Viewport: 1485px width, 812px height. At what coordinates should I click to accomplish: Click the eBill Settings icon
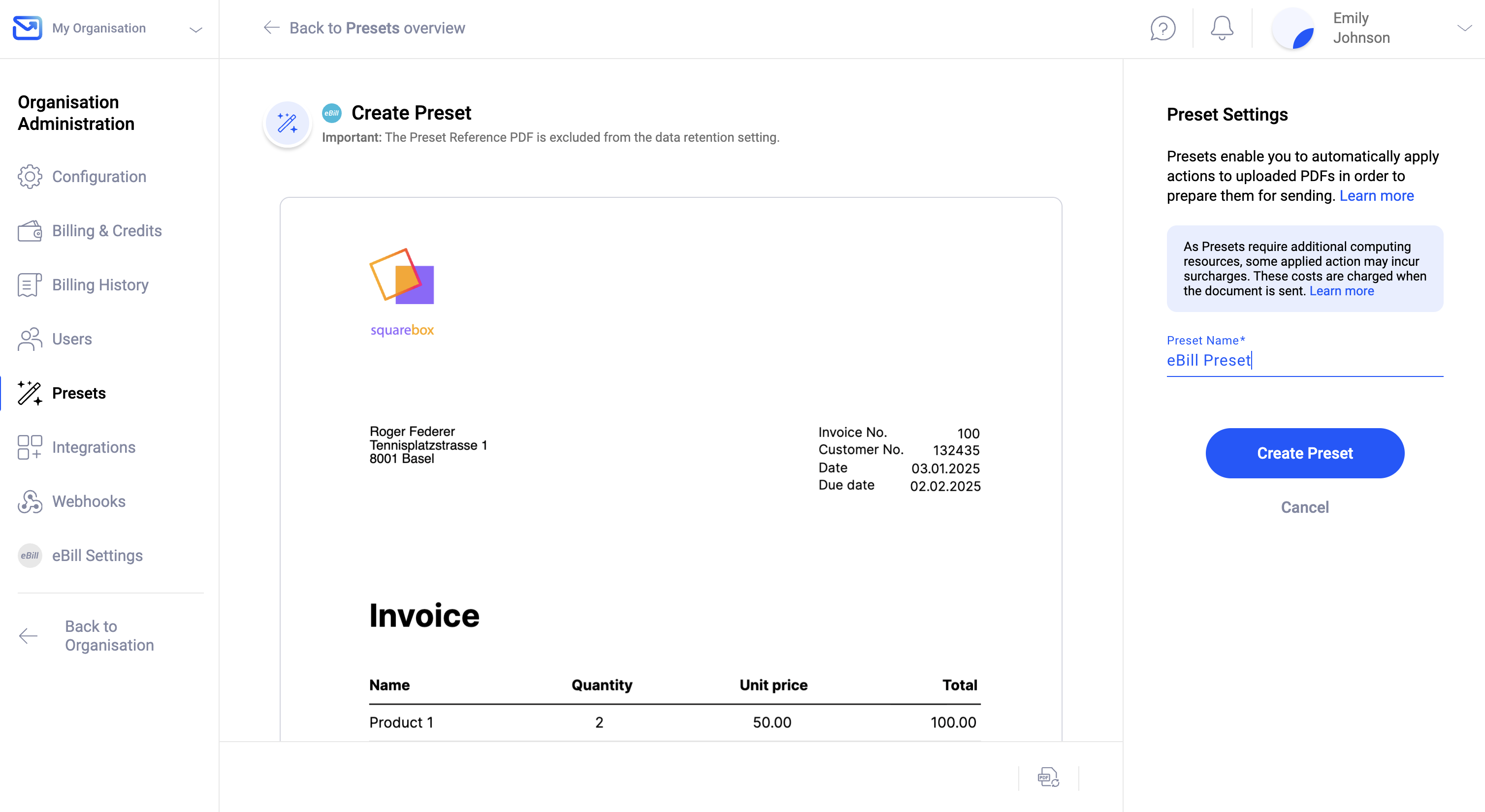coord(30,556)
